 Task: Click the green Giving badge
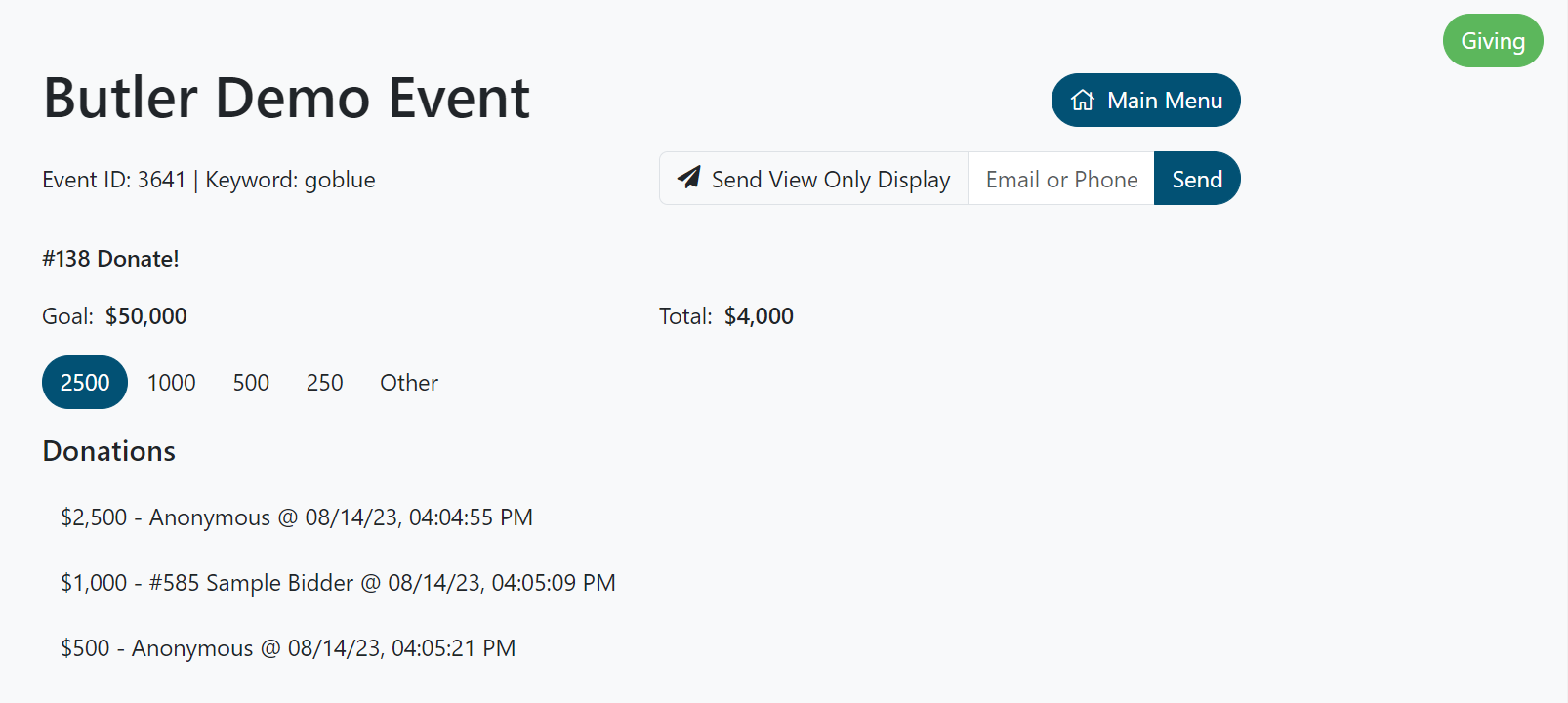[x=1492, y=41]
